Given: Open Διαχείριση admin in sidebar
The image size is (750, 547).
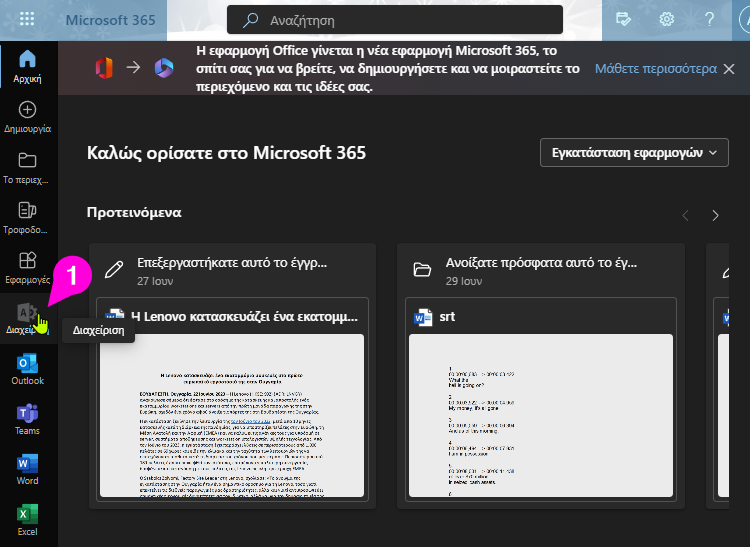Looking at the screenshot, I should (x=27, y=318).
